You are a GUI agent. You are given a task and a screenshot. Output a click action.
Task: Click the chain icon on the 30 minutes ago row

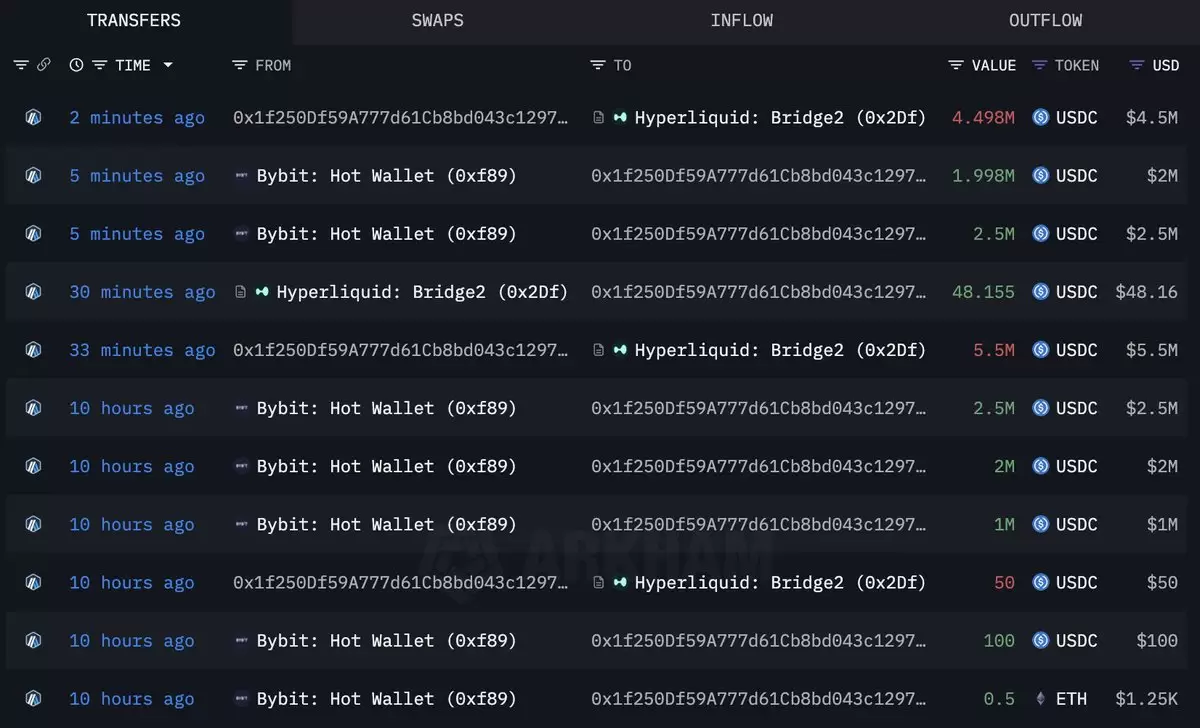(x=34, y=292)
